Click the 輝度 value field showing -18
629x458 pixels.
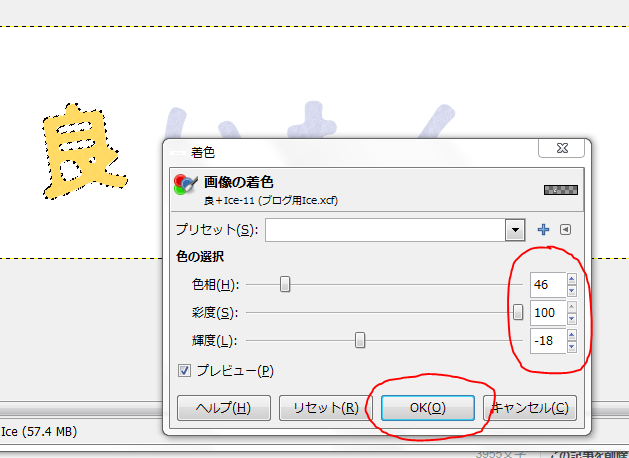pos(548,341)
